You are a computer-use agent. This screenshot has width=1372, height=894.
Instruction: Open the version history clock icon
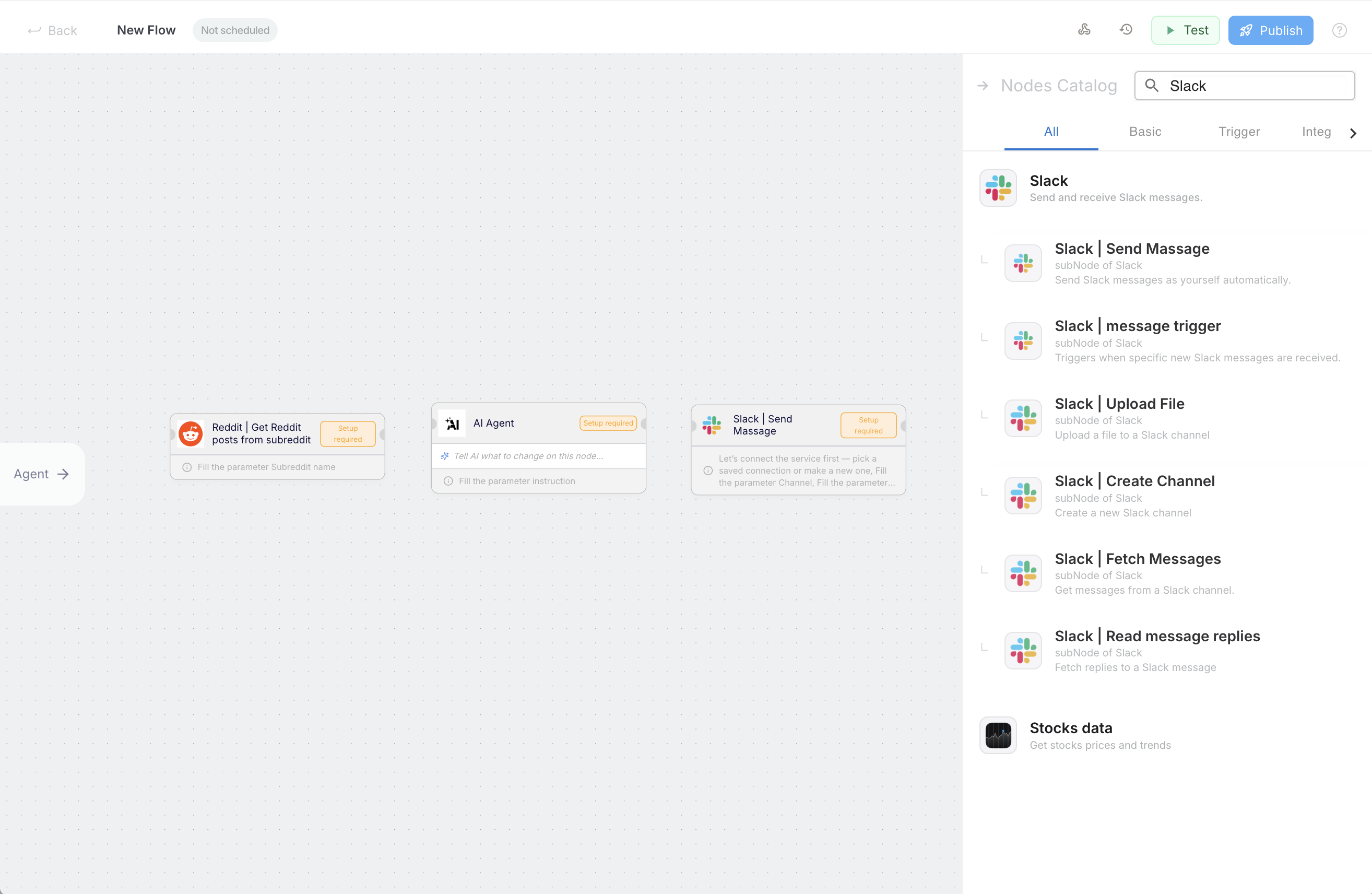point(1126,30)
